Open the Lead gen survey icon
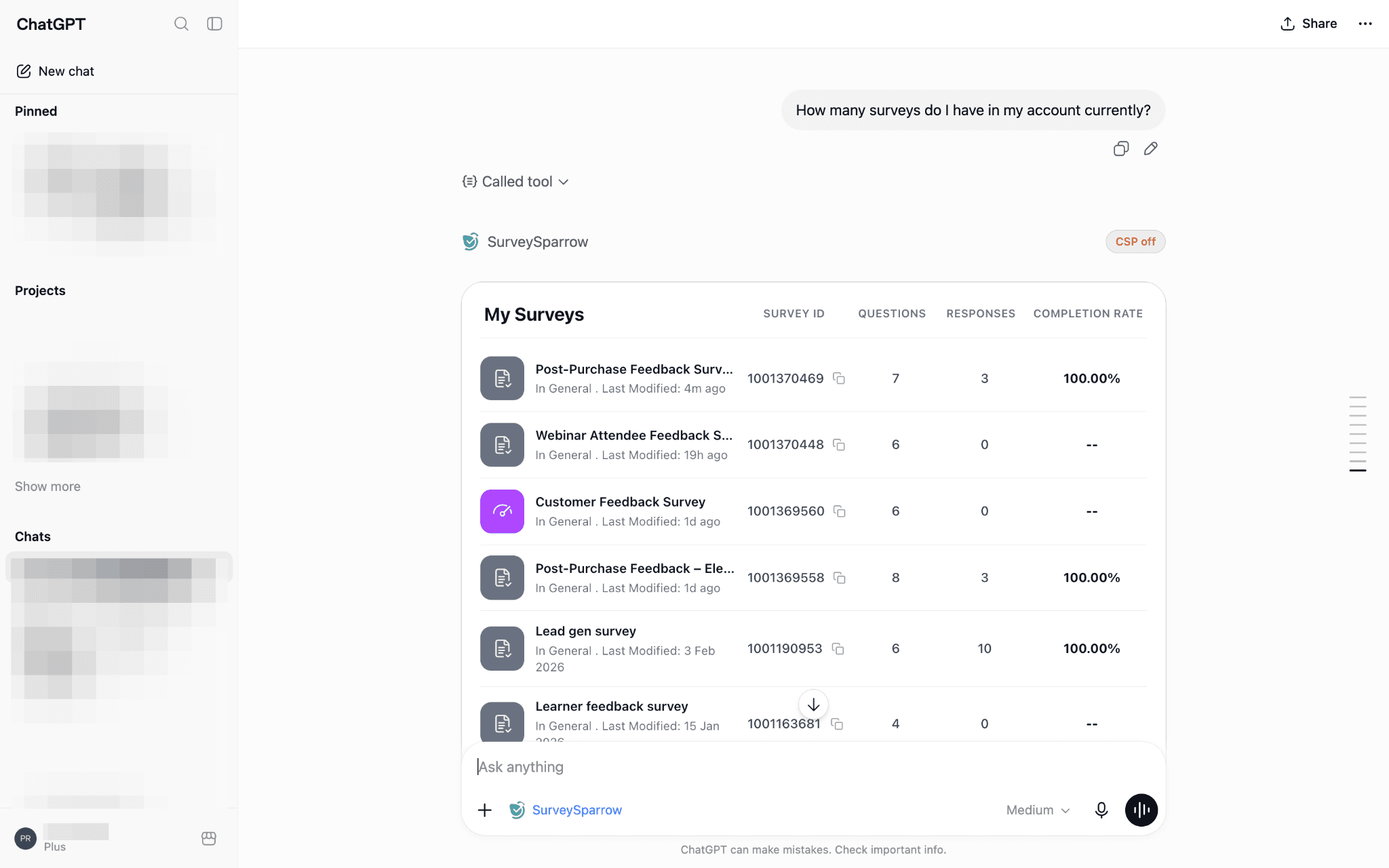1389x868 pixels. (x=502, y=649)
